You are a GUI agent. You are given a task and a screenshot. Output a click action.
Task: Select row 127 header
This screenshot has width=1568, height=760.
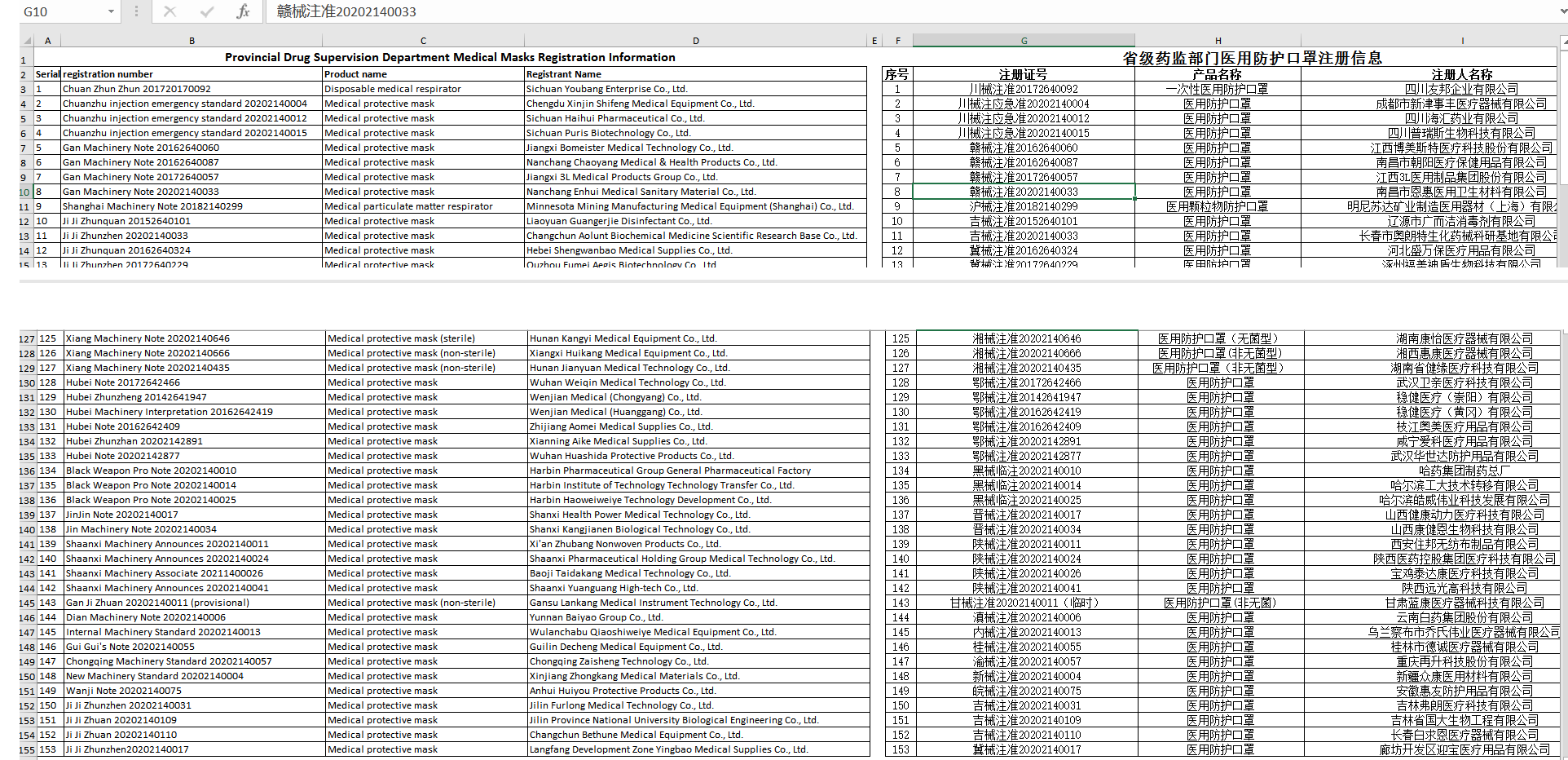point(27,339)
